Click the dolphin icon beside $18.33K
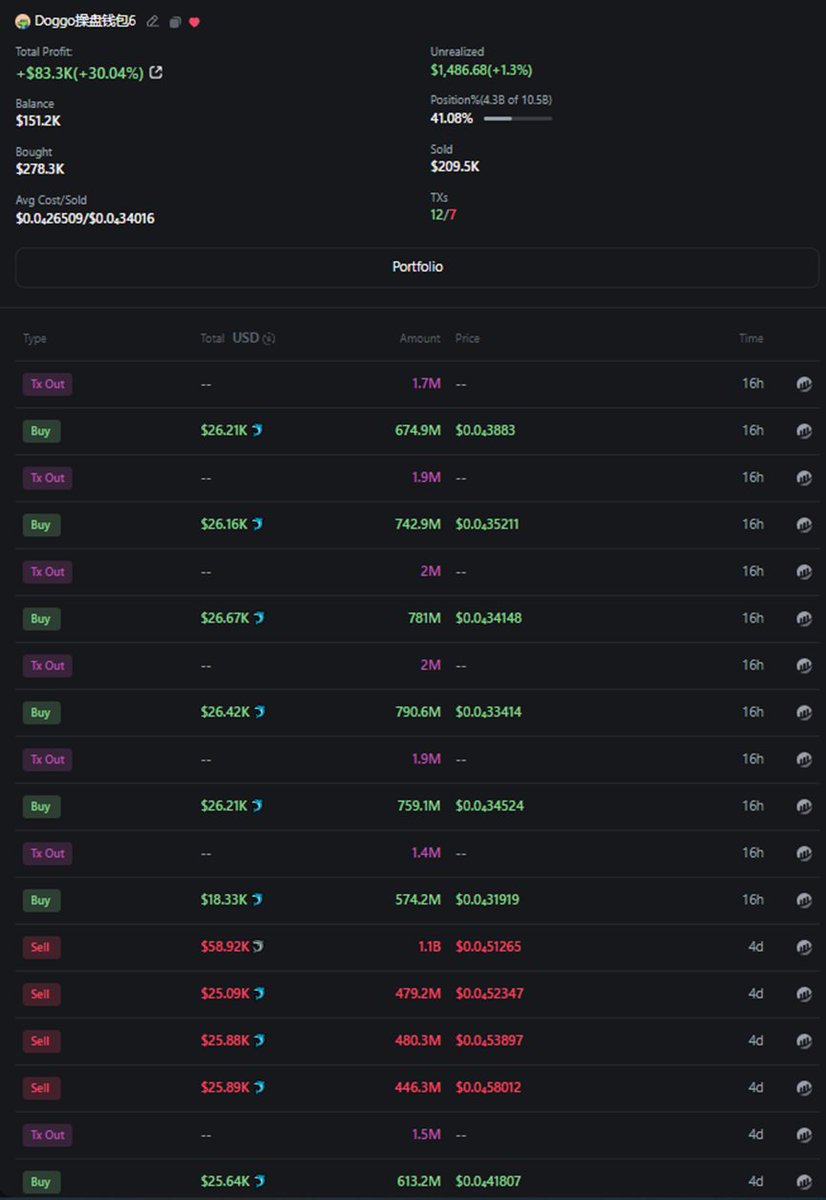 click(258, 900)
